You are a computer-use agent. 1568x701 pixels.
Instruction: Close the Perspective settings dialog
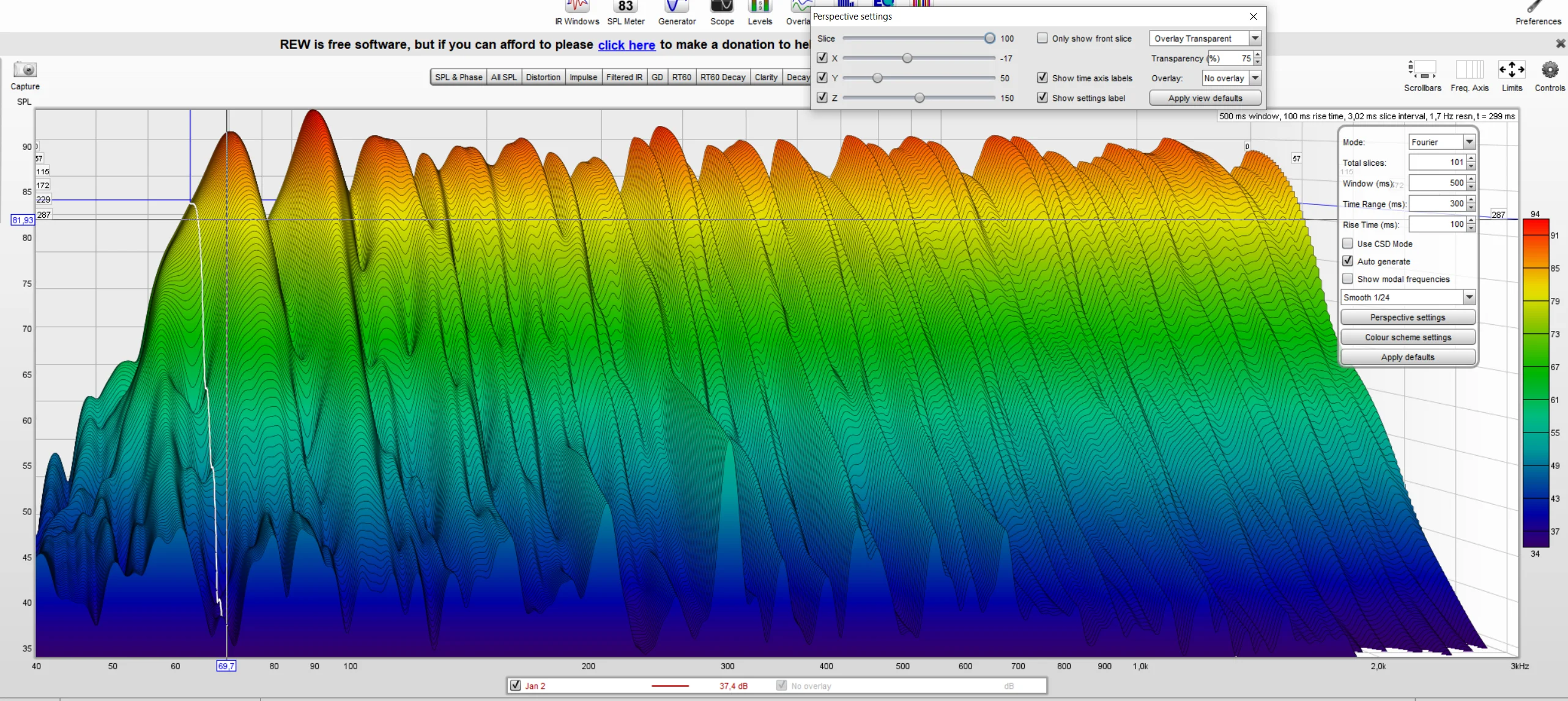click(1254, 17)
